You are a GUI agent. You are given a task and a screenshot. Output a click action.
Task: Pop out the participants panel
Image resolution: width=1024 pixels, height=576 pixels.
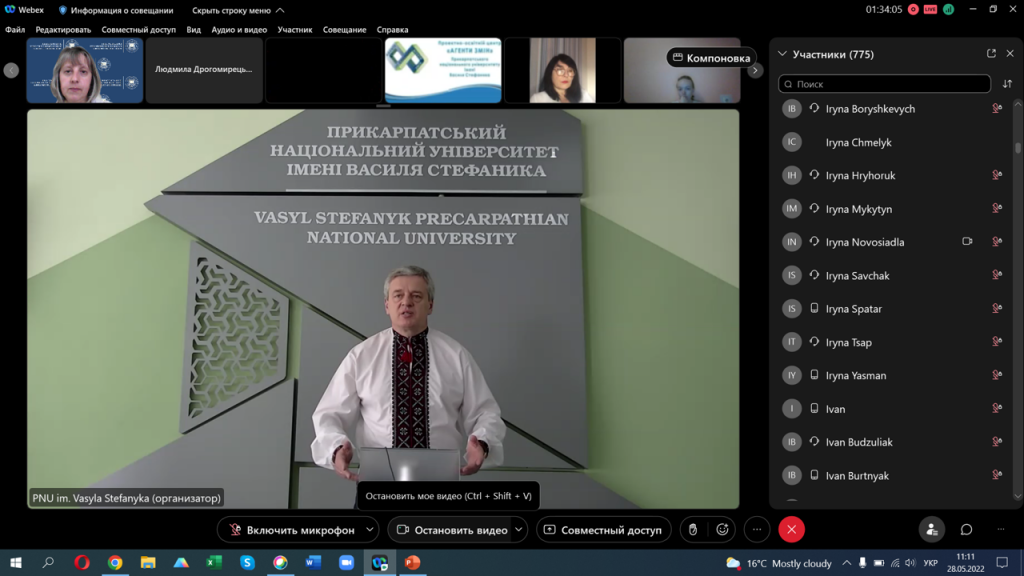click(x=991, y=54)
